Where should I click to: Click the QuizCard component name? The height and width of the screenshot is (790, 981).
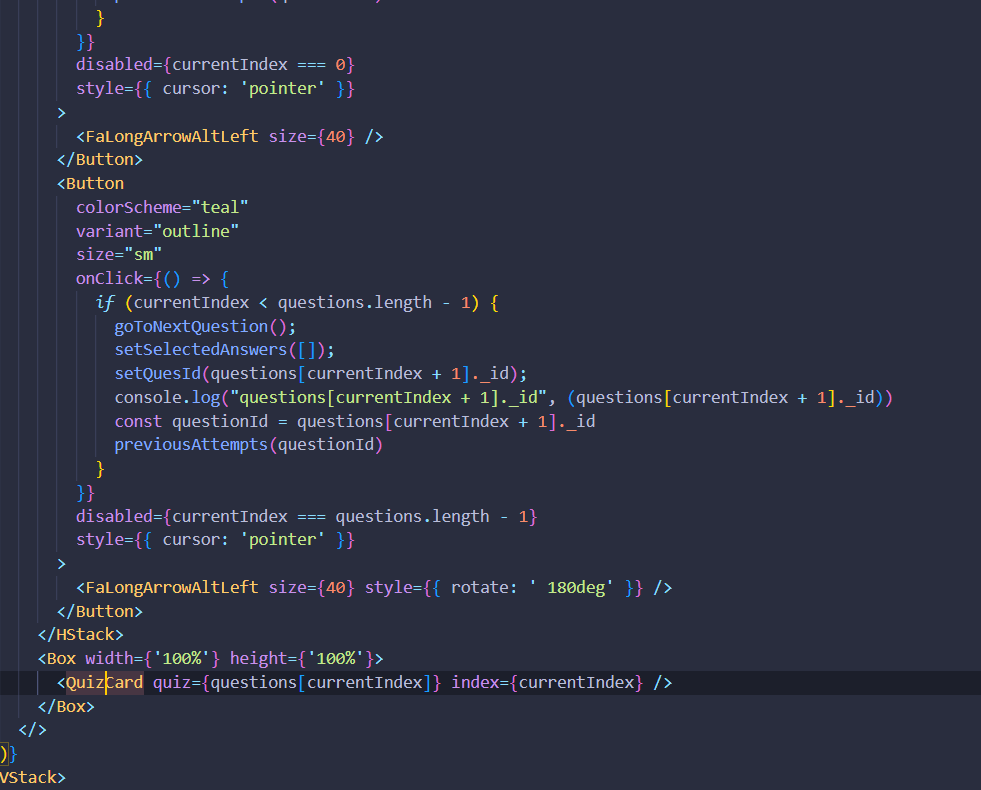104,682
